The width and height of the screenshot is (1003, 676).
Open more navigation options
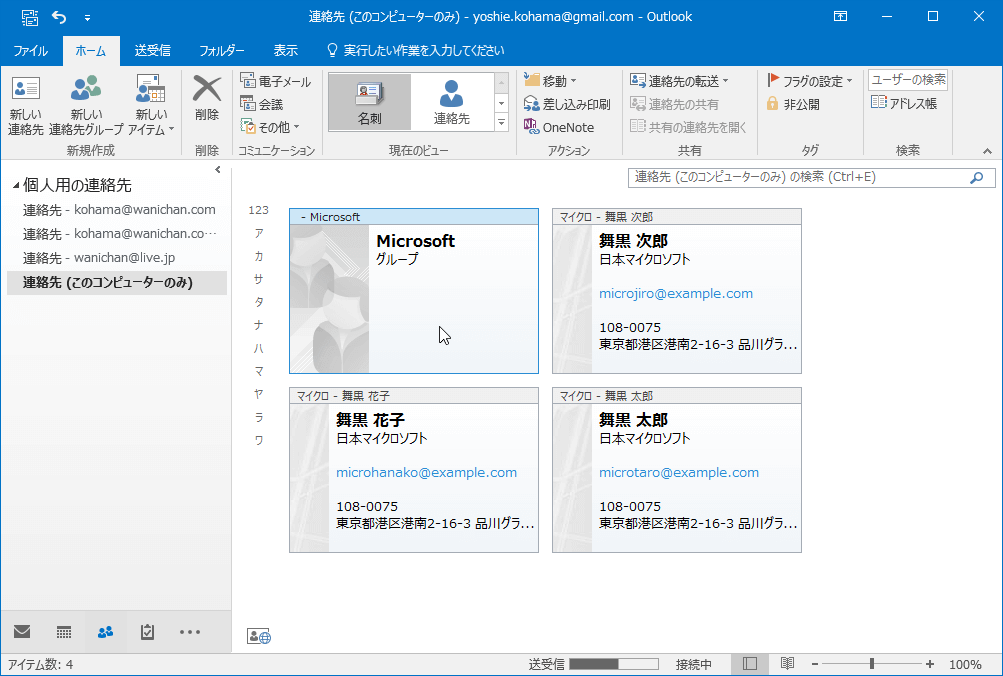point(190,632)
